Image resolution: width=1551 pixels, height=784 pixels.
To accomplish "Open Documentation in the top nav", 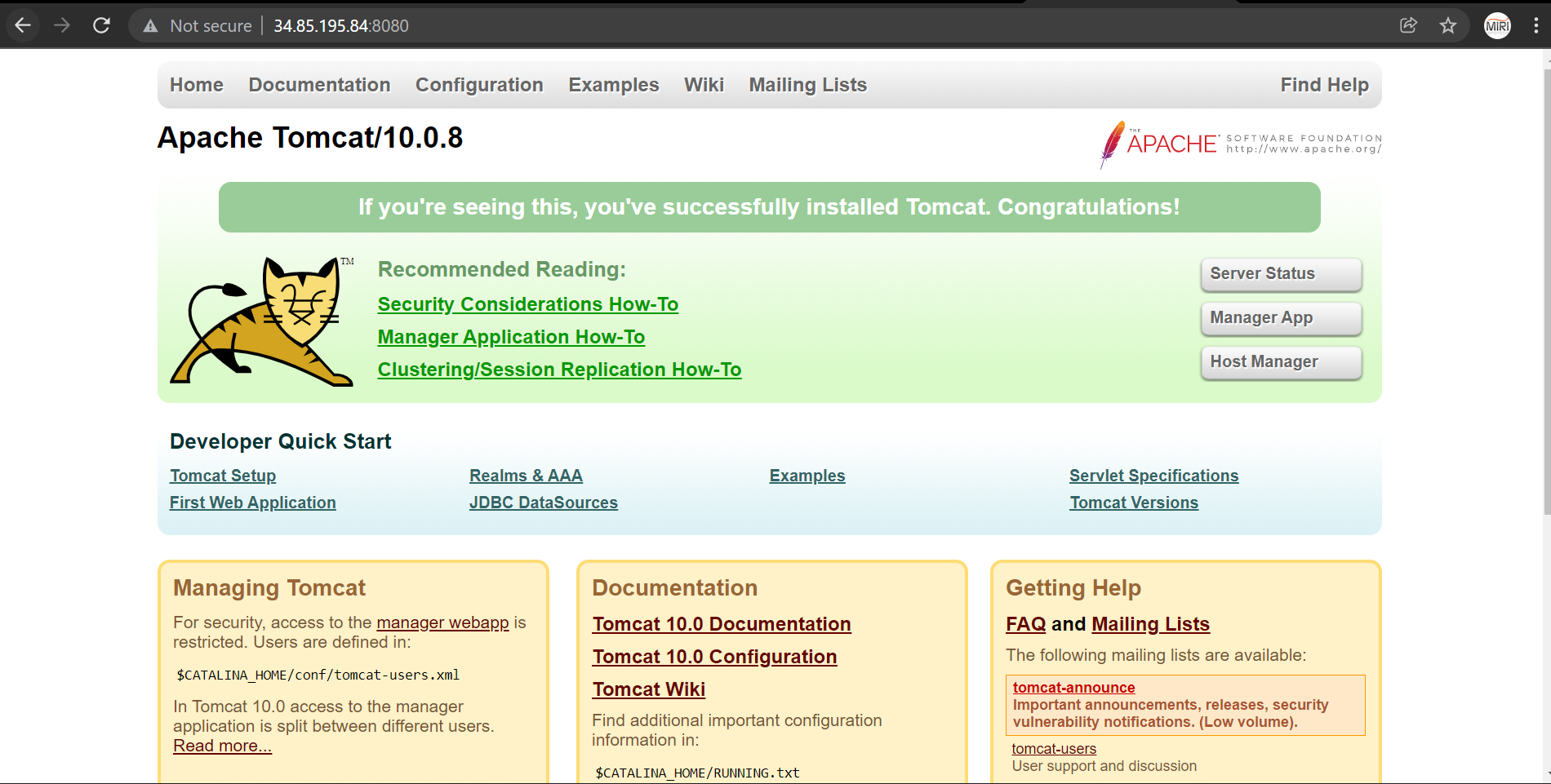I will click(319, 85).
